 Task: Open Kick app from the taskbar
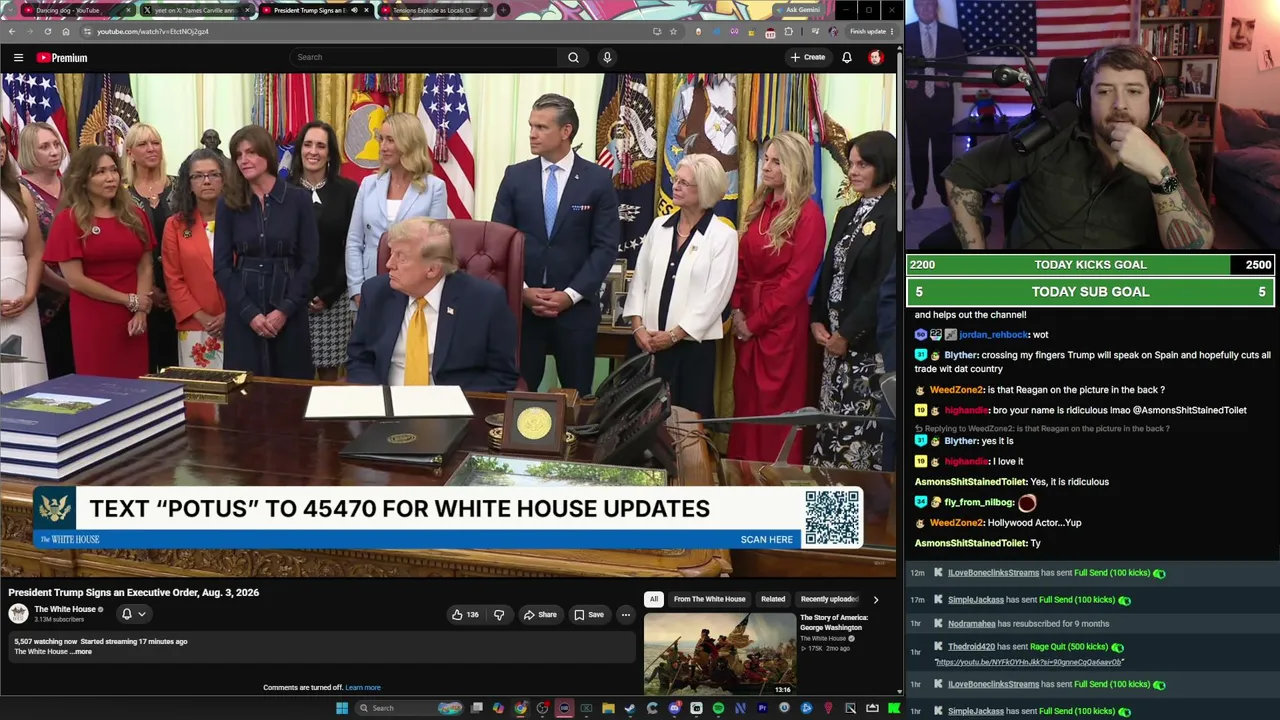pyautogui.click(x=894, y=708)
